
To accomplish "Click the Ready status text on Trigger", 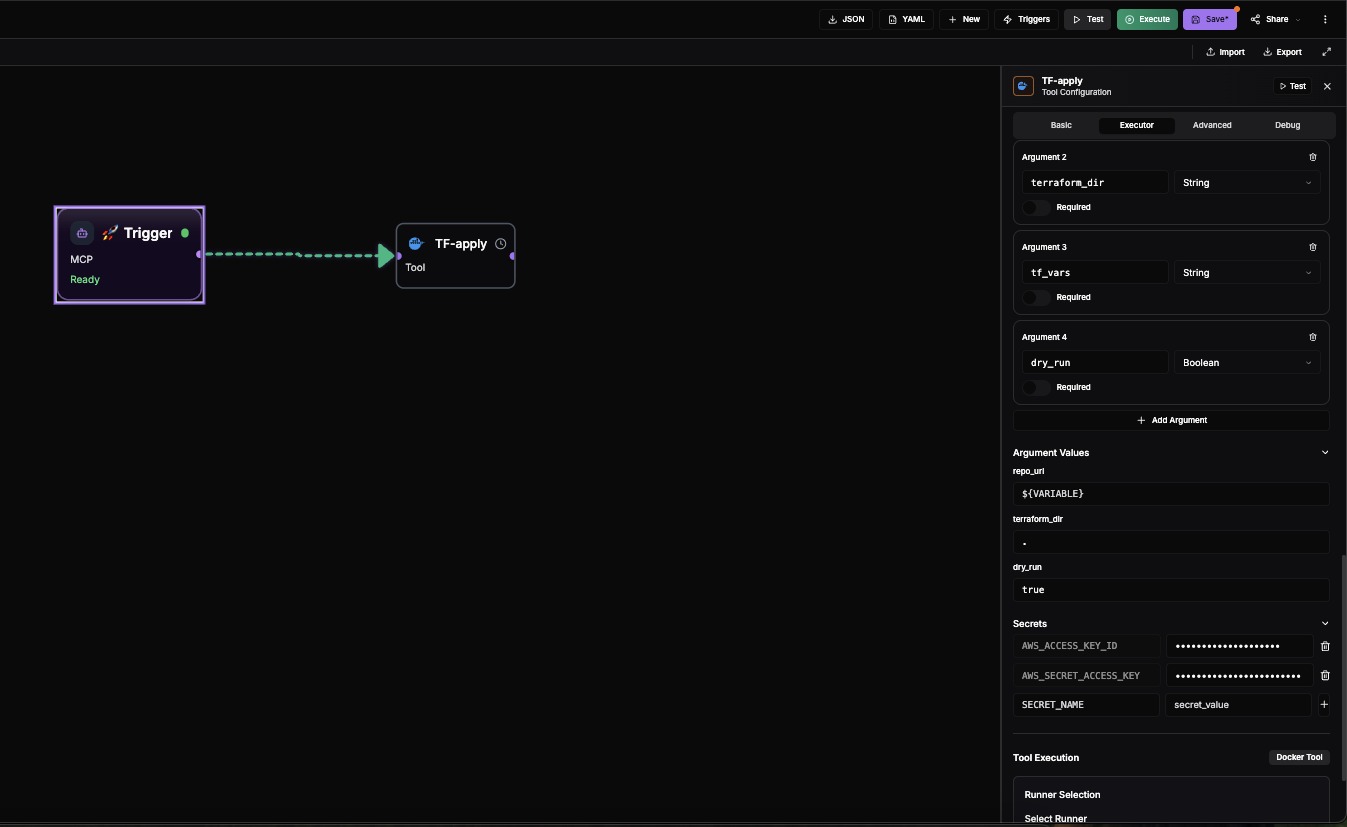I will point(85,279).
